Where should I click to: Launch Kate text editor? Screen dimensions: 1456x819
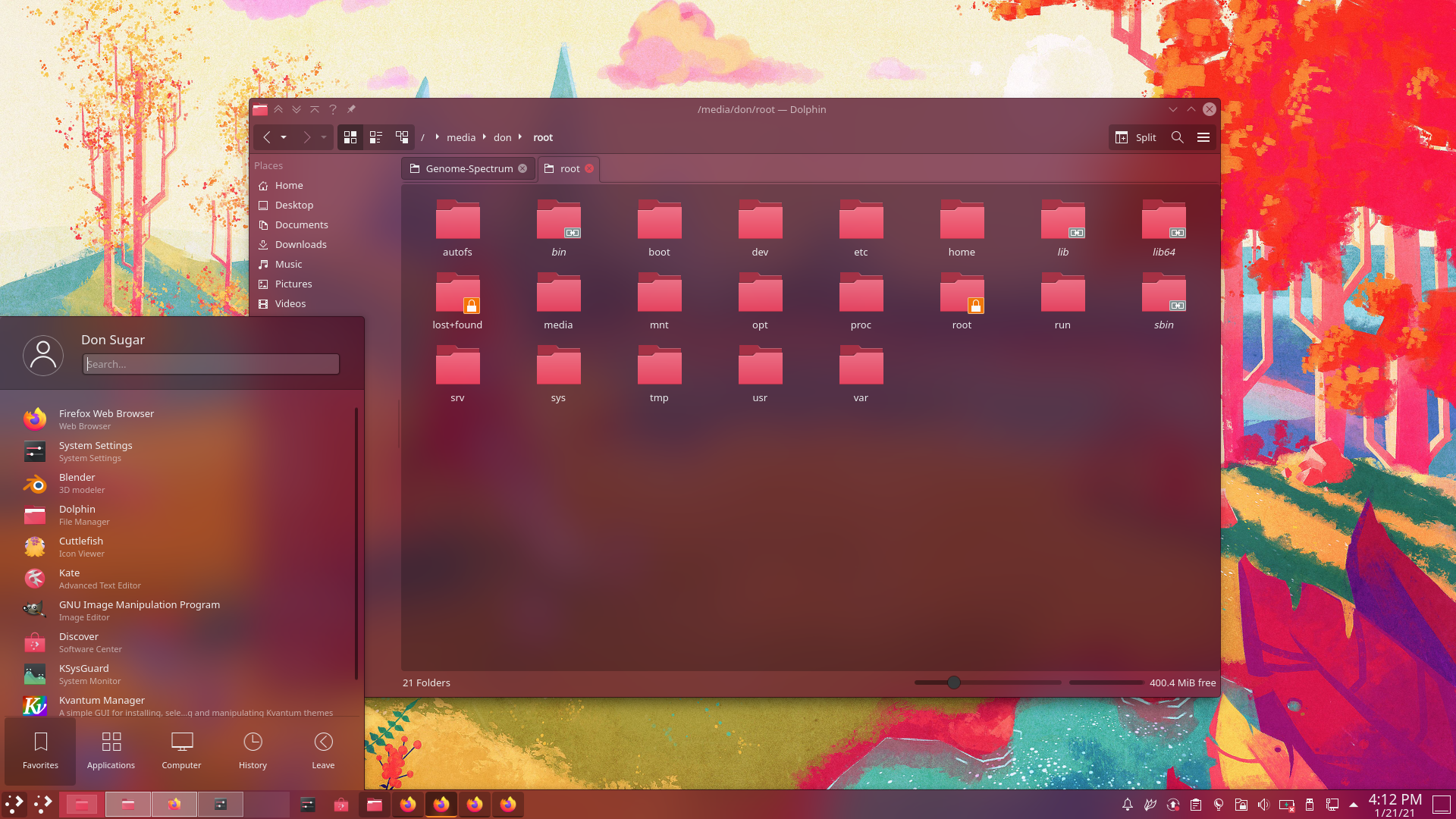[182, 578]
